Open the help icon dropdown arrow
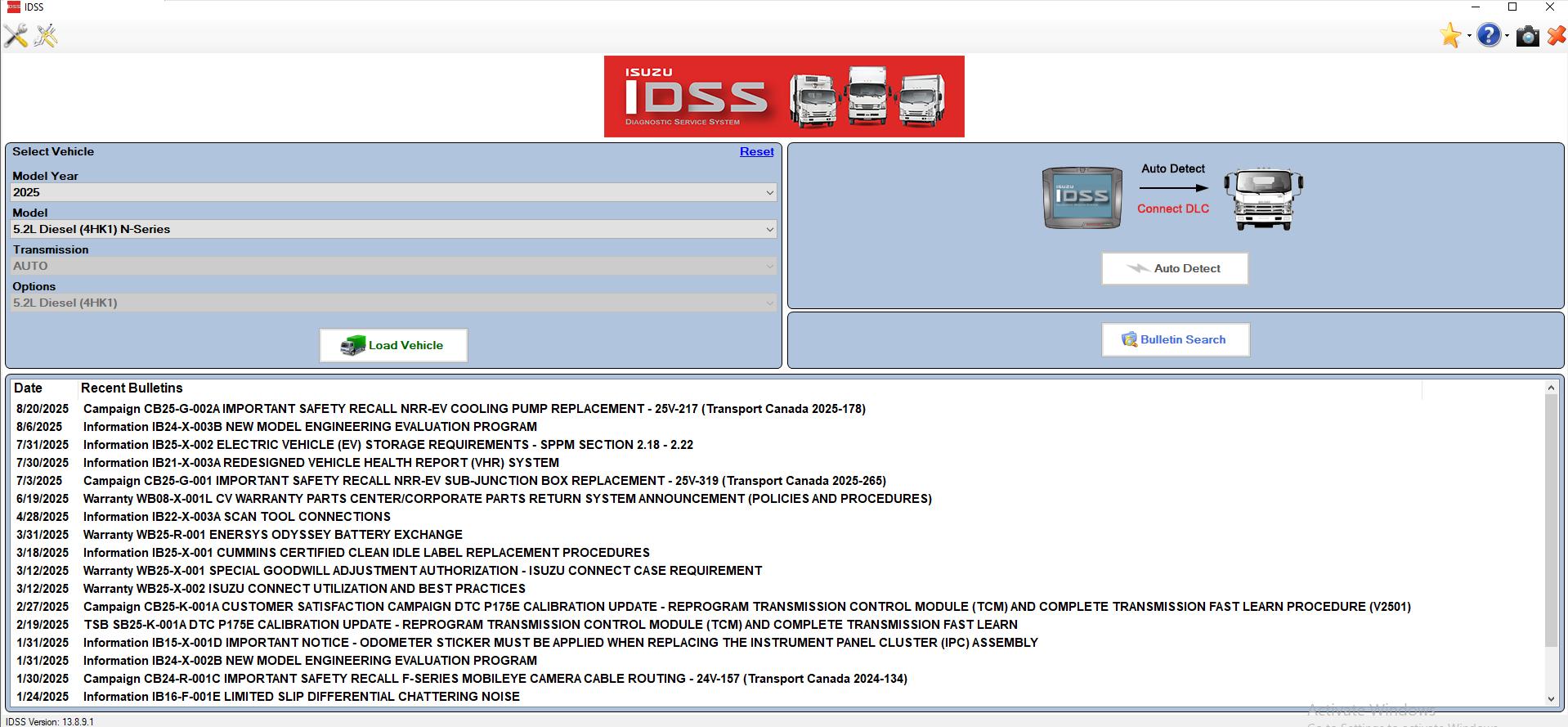 coord(1507,36)
